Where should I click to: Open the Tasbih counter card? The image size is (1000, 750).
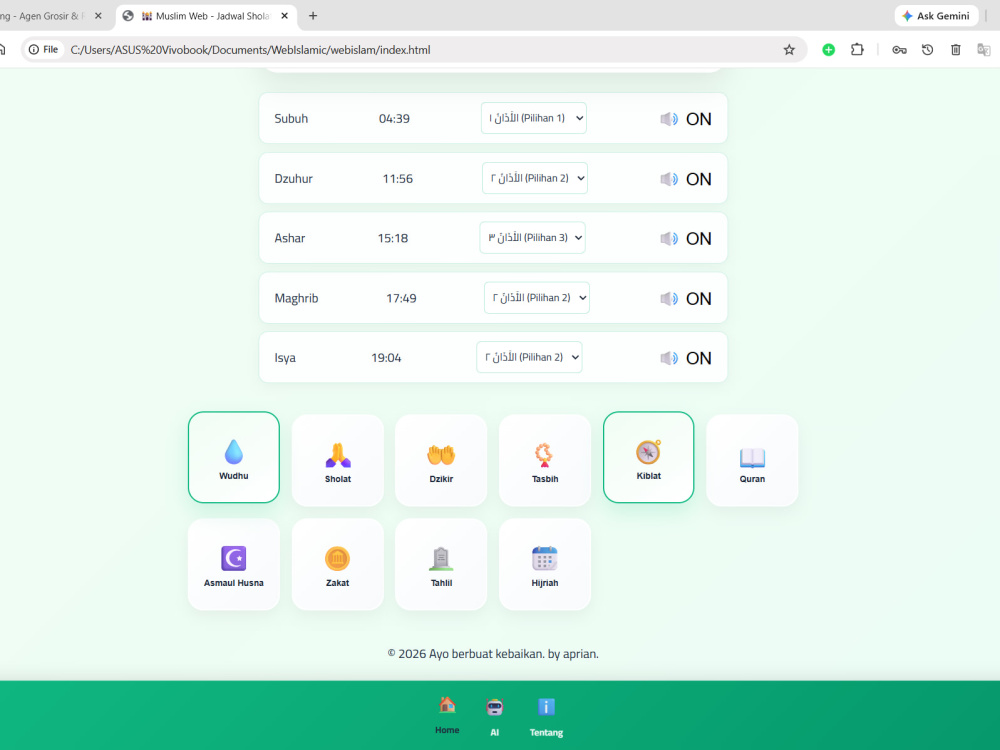545,460
